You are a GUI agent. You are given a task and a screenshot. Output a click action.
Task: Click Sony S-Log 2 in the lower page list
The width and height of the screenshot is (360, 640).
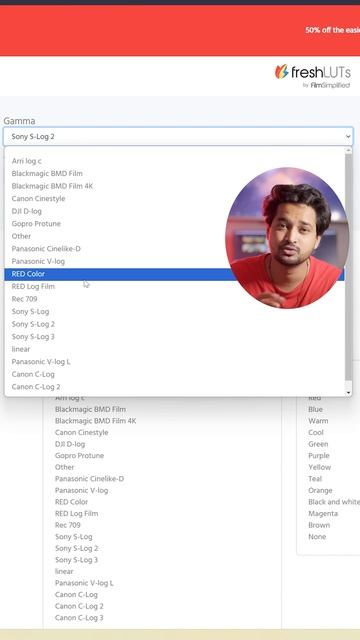[x=76, y=548]
